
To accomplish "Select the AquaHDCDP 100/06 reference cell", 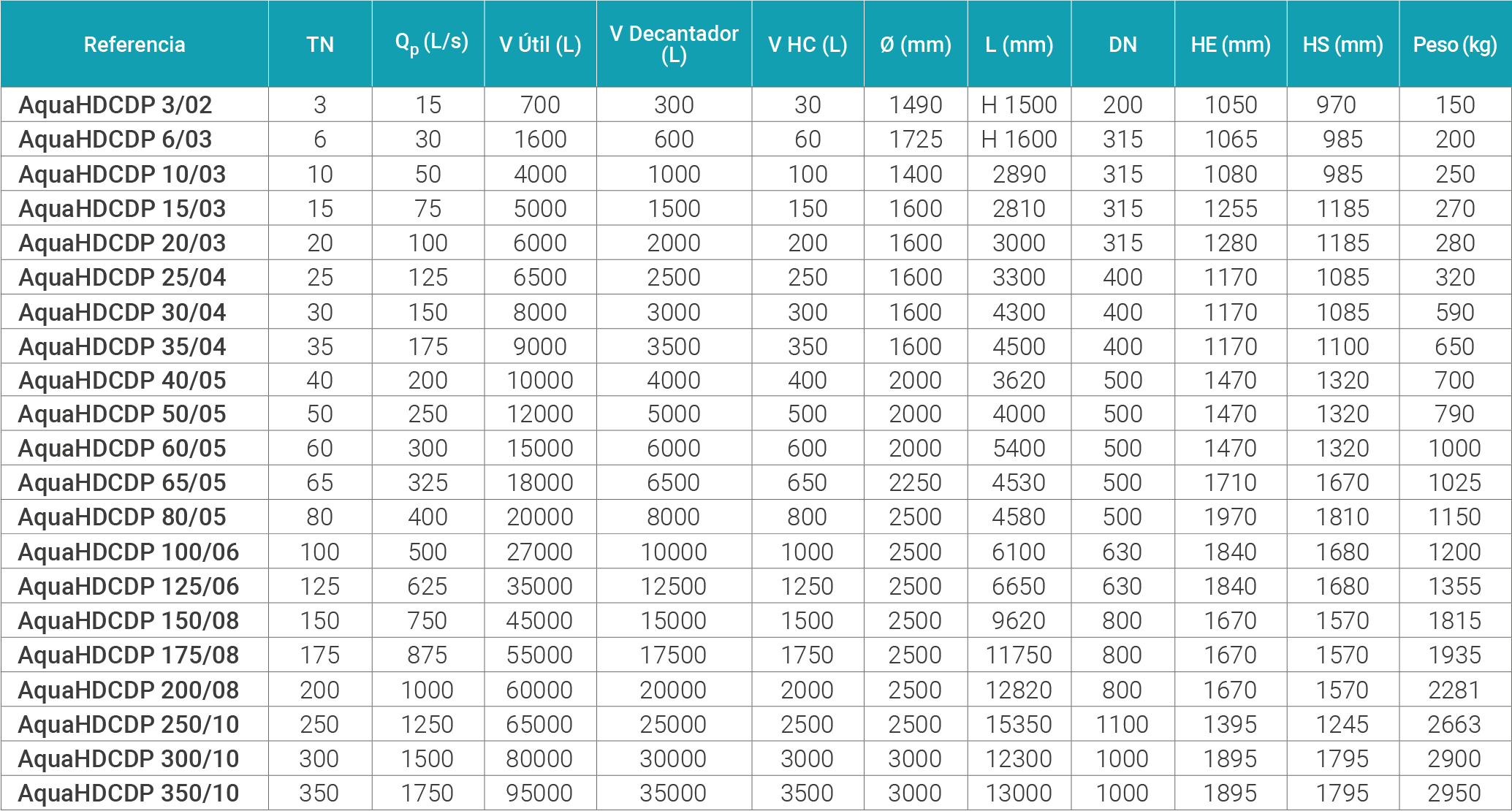I will [129, 552].
